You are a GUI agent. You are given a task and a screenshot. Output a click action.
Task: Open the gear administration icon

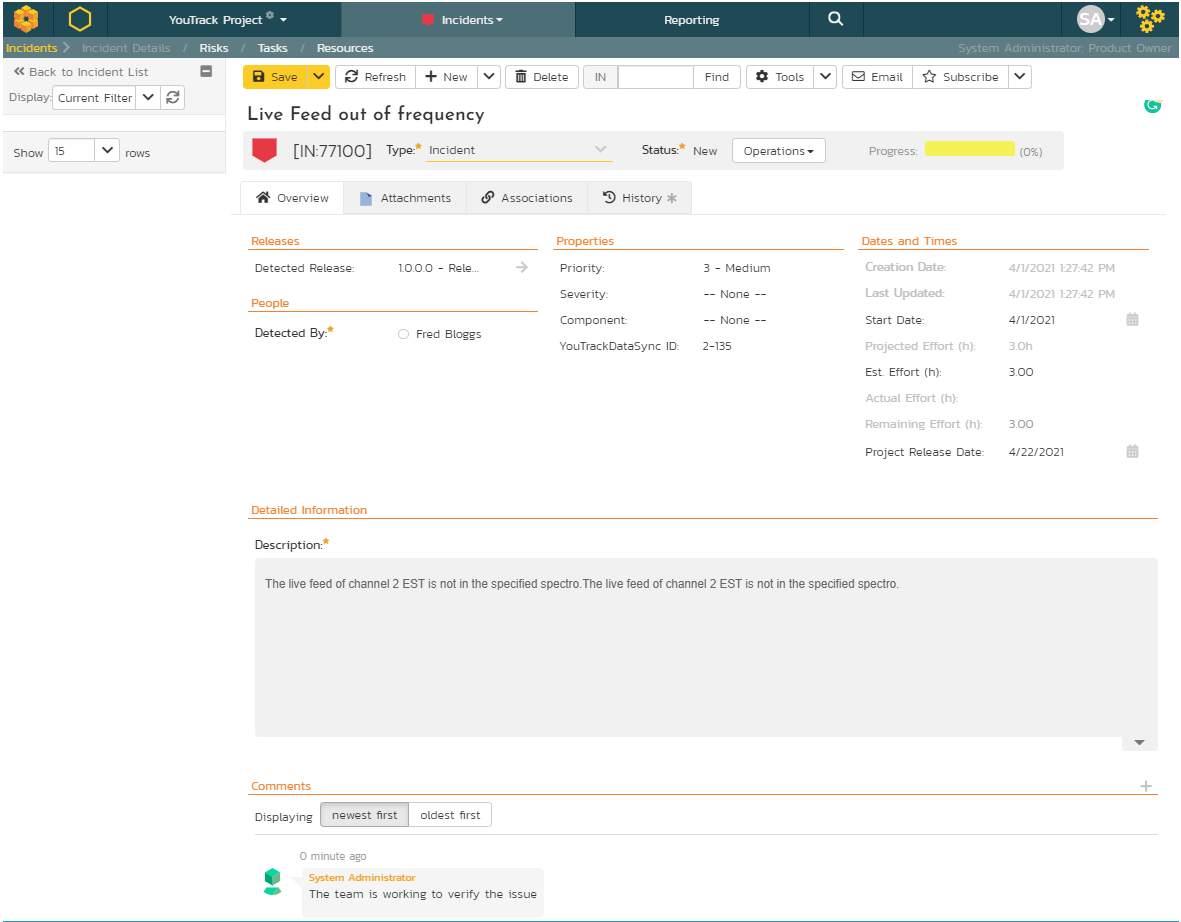[1151, 19]
